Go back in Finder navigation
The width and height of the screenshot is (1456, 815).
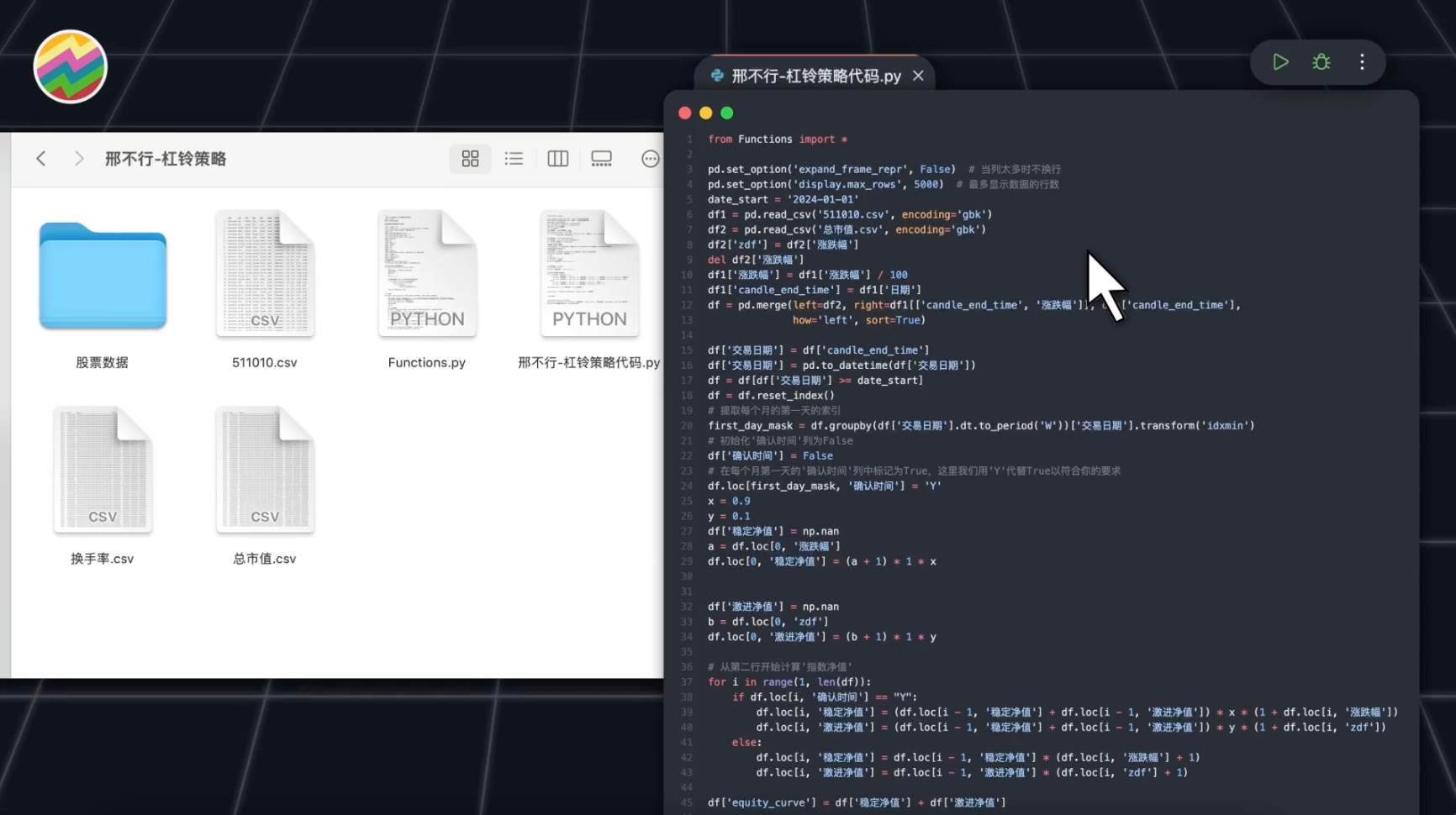pyautogui.click(x=40, y=158)
